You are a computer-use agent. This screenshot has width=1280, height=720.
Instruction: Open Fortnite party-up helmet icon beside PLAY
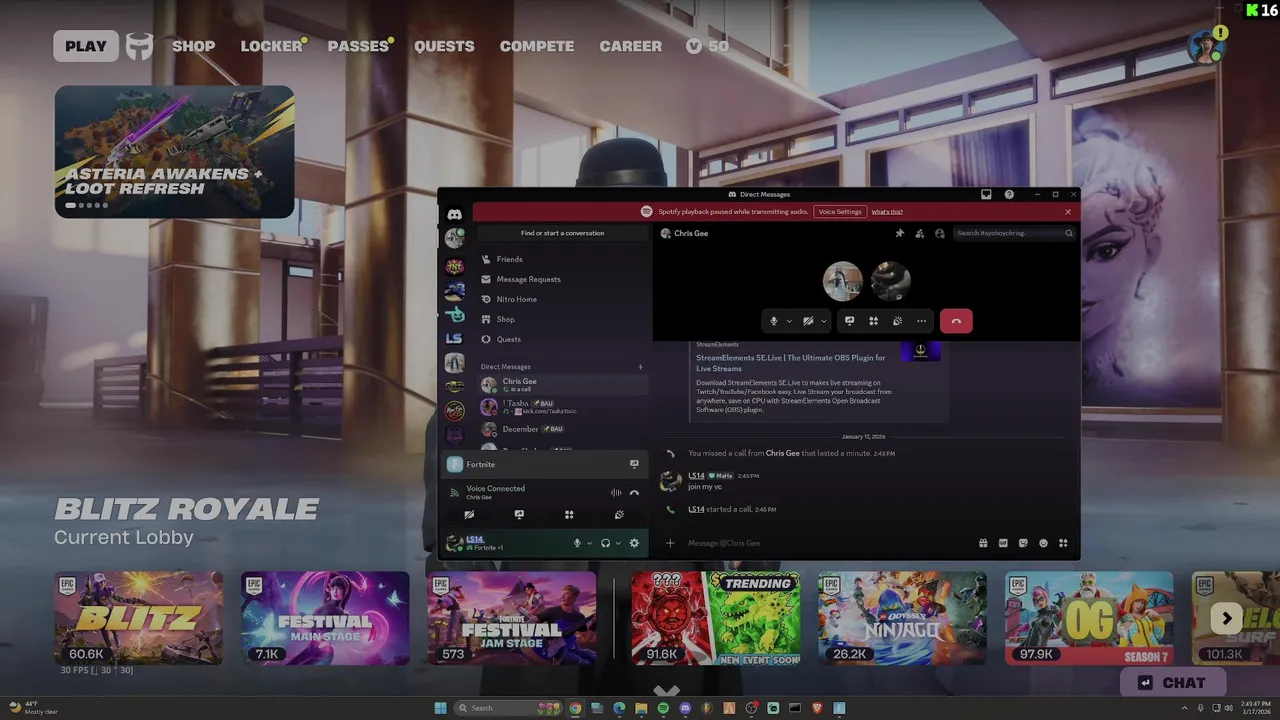pyautogui.click(x=139, y=46)
